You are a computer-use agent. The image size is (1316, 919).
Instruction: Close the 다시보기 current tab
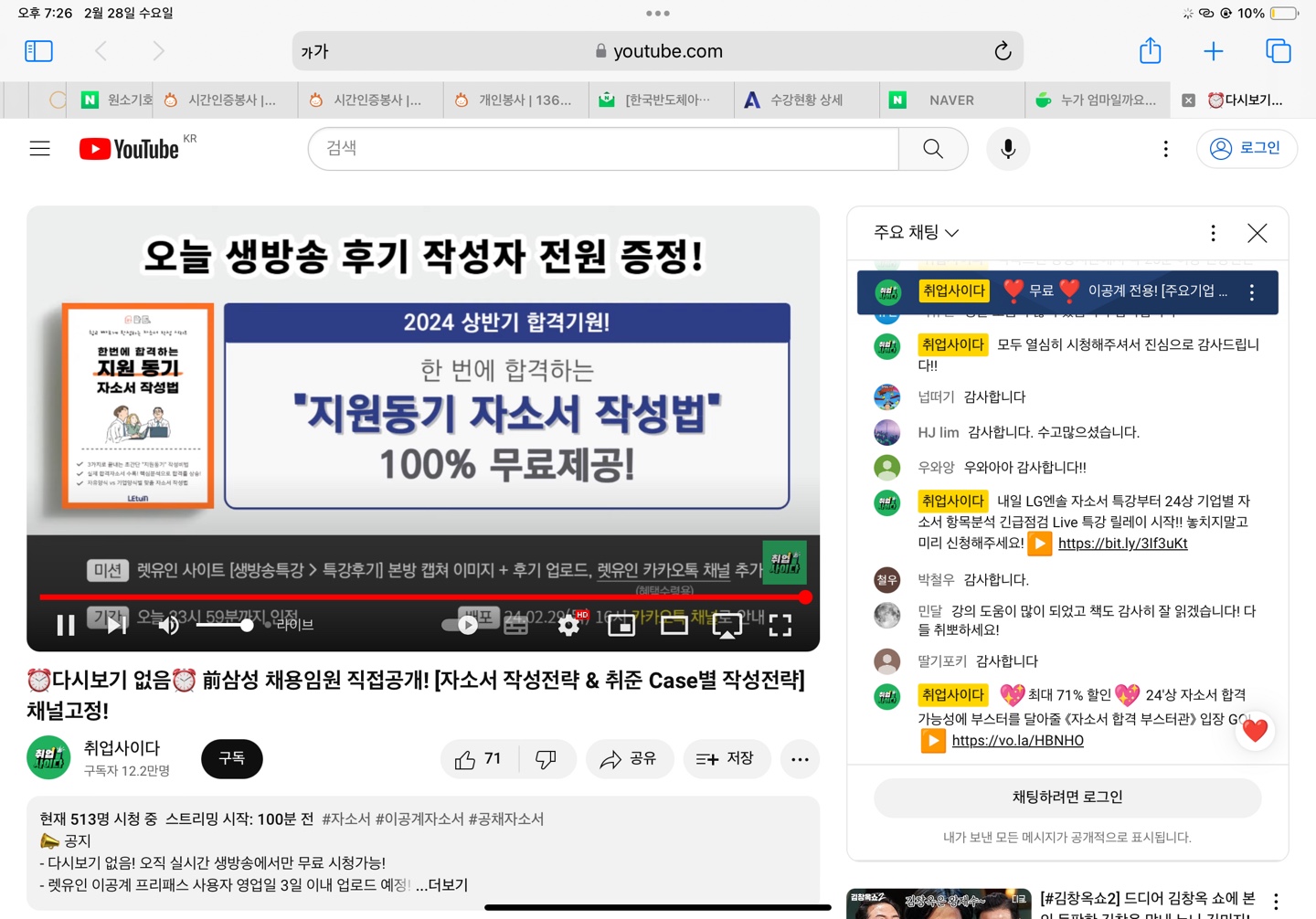(x=1188, y=100)
